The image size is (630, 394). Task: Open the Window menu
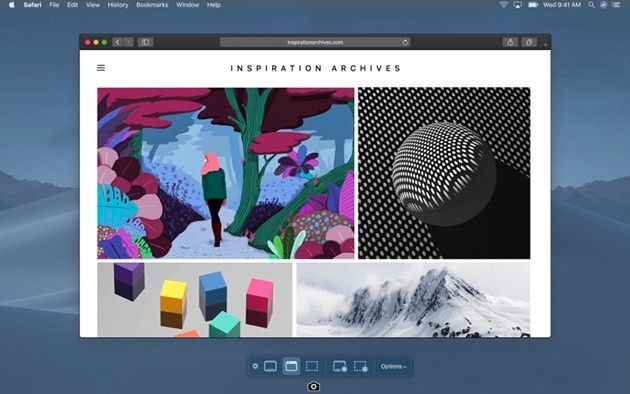coord(187,5)
